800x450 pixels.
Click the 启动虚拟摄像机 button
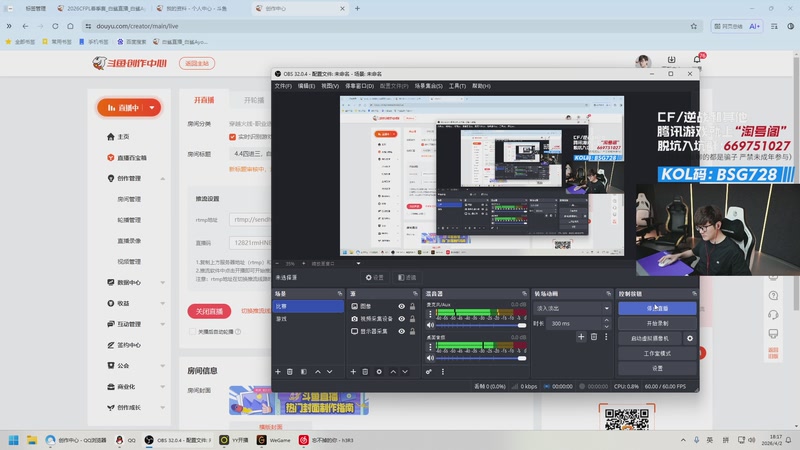pos(649,338)
